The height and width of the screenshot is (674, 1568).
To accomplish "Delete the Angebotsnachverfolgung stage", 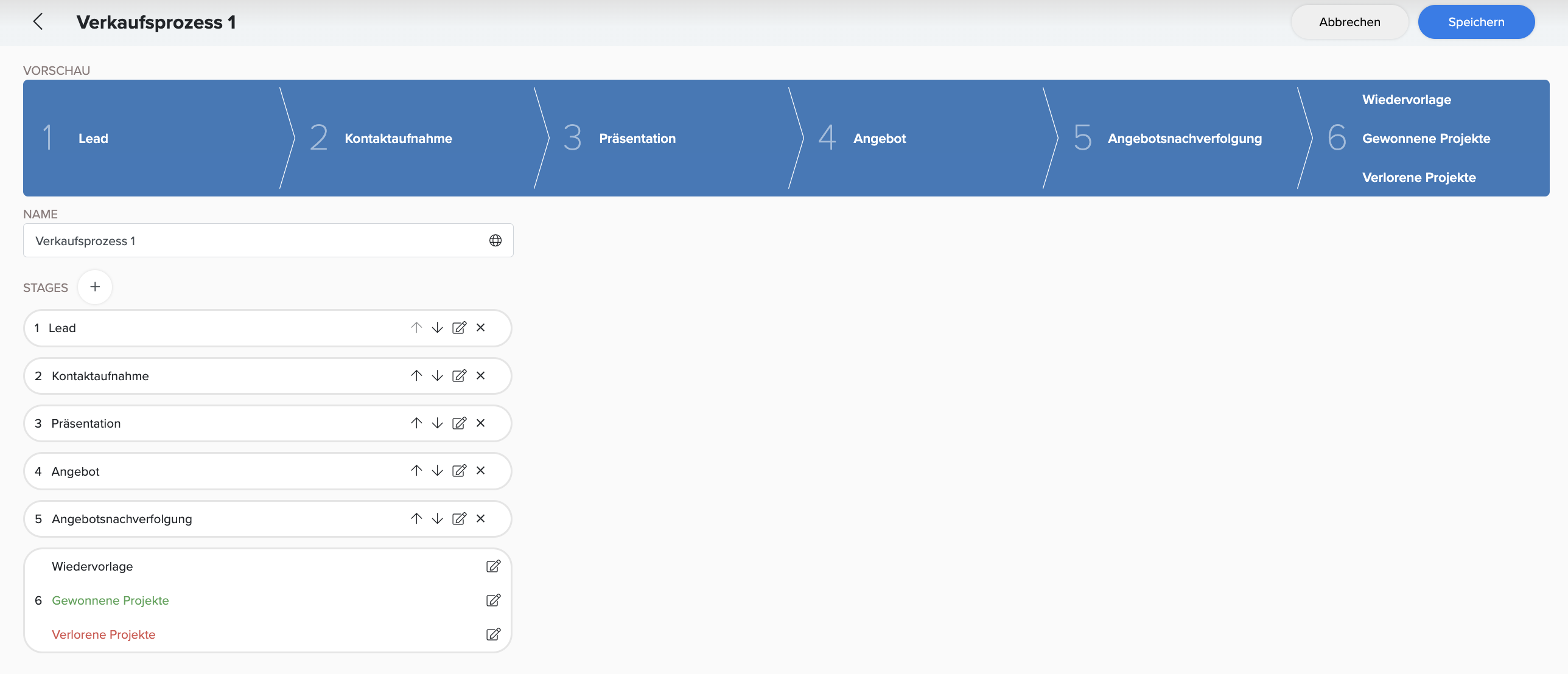I will pos(481,518).
